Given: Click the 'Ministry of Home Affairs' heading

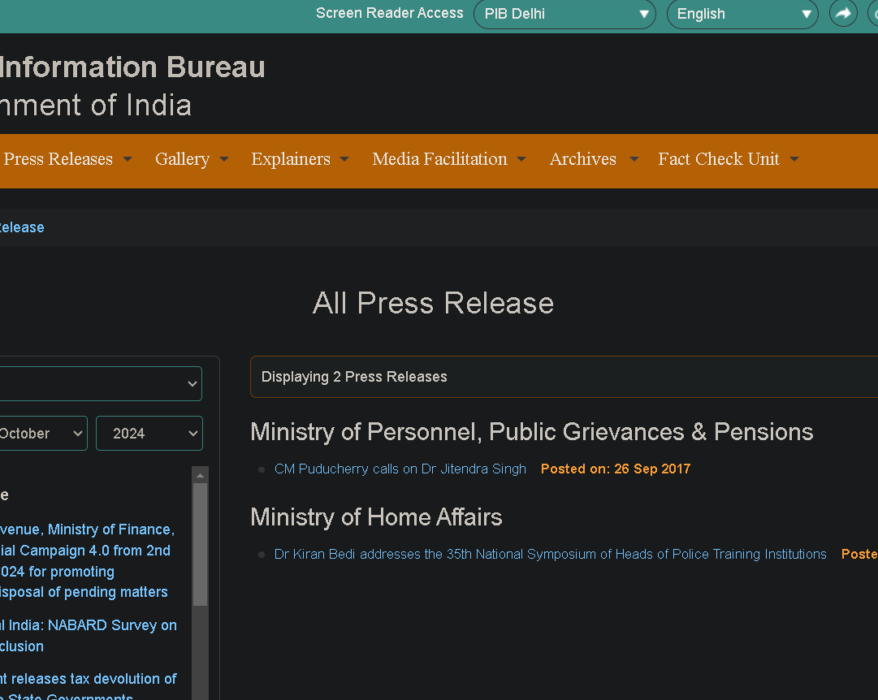Looking at the screenshot, I should pos(376,517).
